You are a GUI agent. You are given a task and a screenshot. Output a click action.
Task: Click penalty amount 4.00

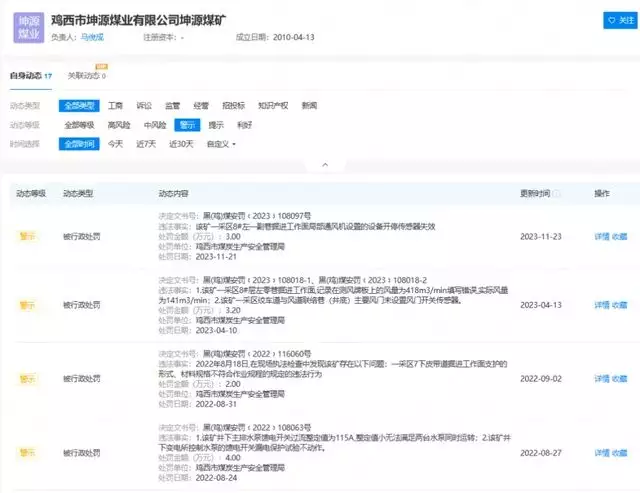[233, 458]
